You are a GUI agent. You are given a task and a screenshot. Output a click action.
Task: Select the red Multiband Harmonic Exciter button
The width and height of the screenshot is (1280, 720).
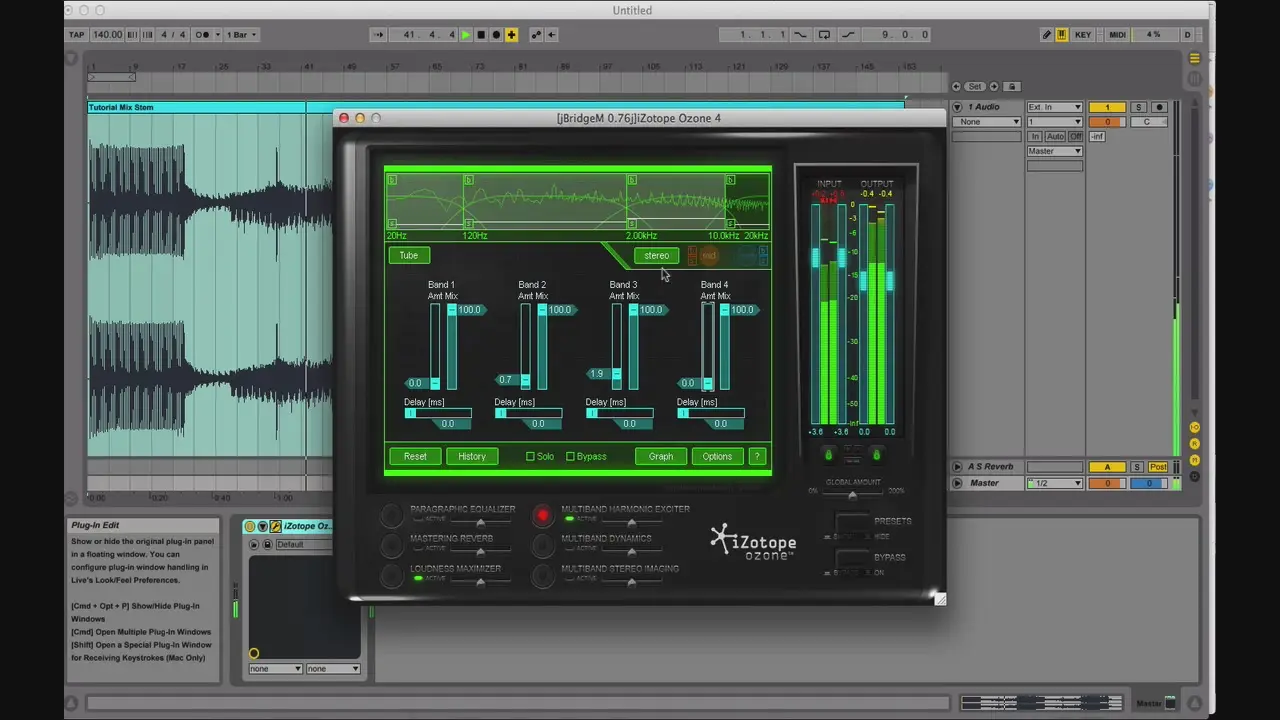click(x=542, y=515)
